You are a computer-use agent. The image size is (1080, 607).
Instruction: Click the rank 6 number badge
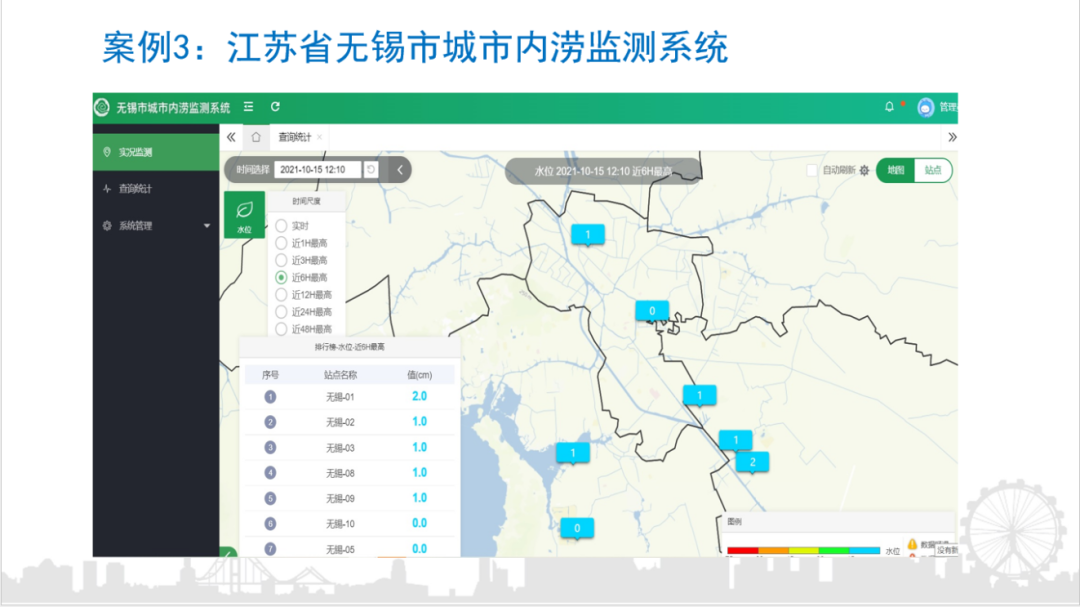(x=270, y=524)
